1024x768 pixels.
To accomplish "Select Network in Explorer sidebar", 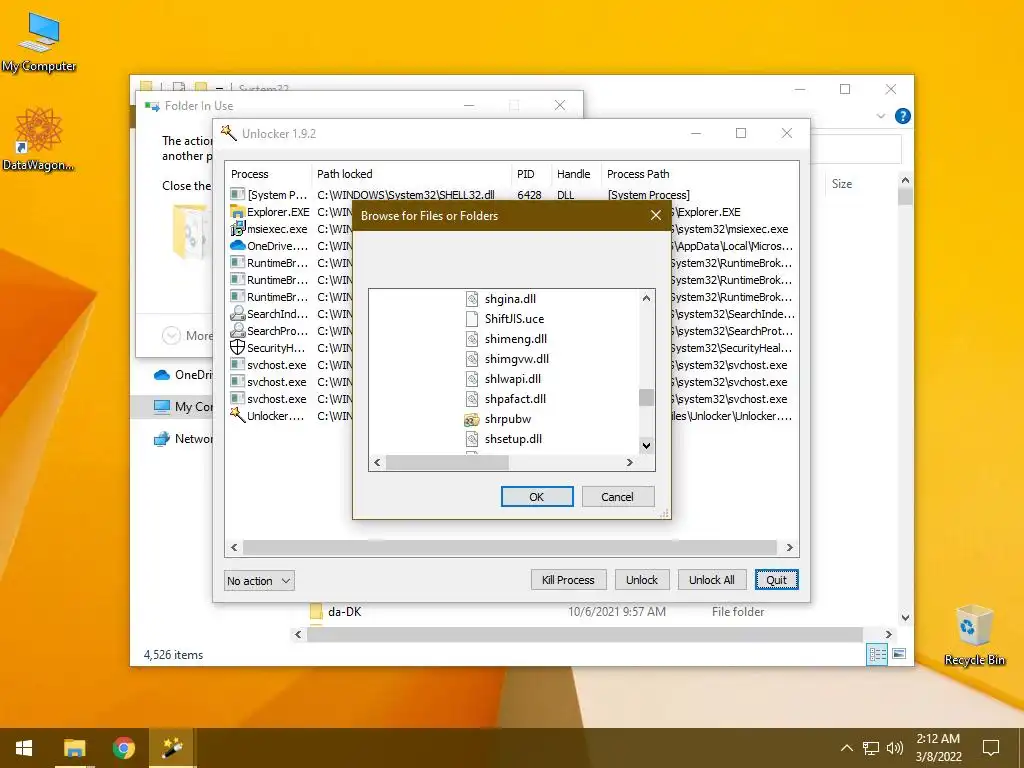I will [x=183, y=439].
